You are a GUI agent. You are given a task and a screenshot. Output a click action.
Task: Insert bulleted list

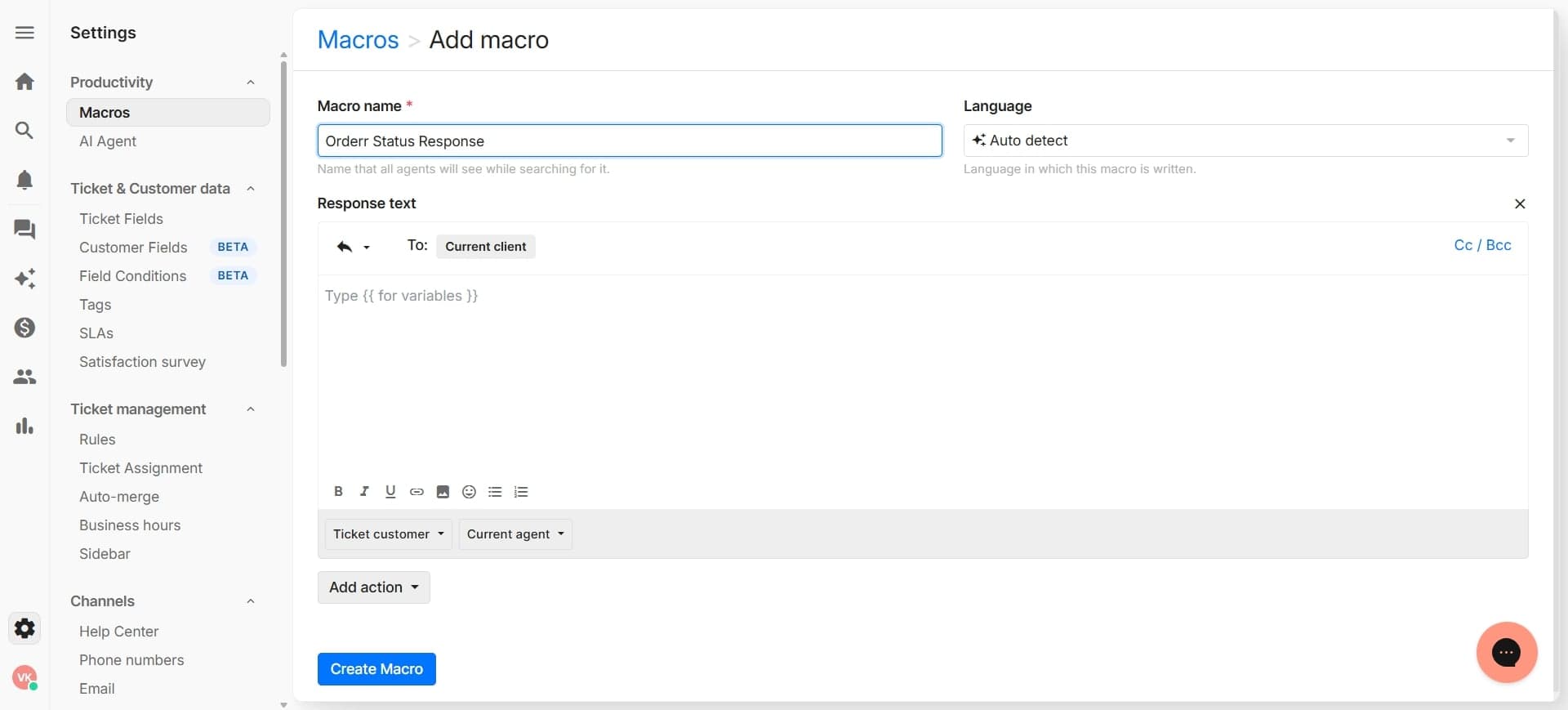click(495, 492)
